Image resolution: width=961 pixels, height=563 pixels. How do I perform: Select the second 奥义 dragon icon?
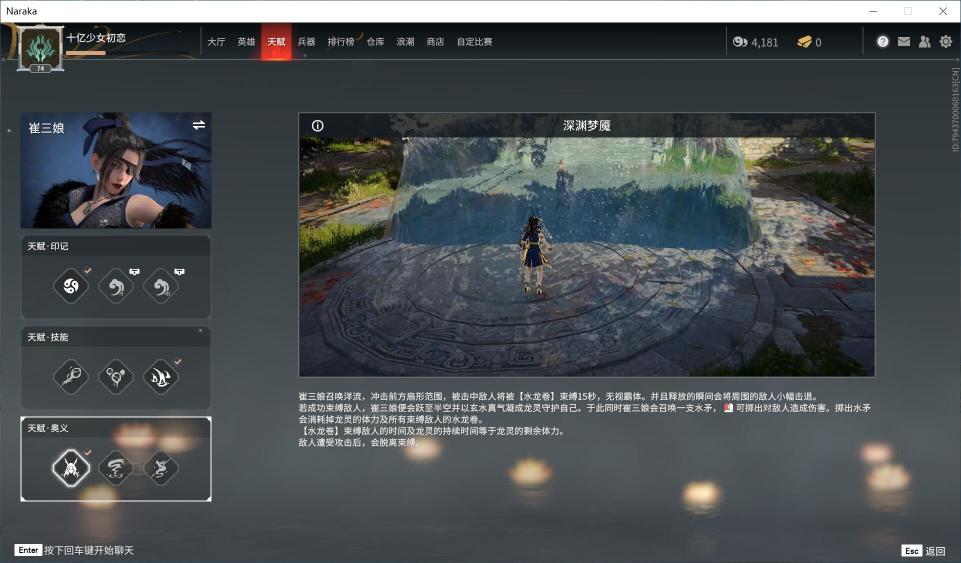(x=116, y=468)
